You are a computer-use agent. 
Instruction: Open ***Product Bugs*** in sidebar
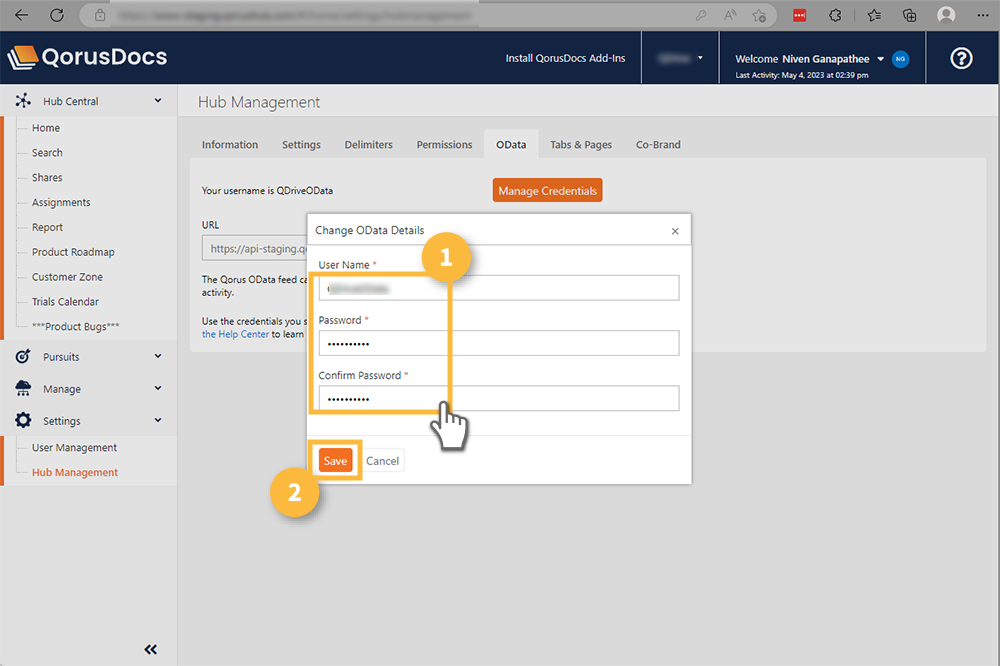76,327
